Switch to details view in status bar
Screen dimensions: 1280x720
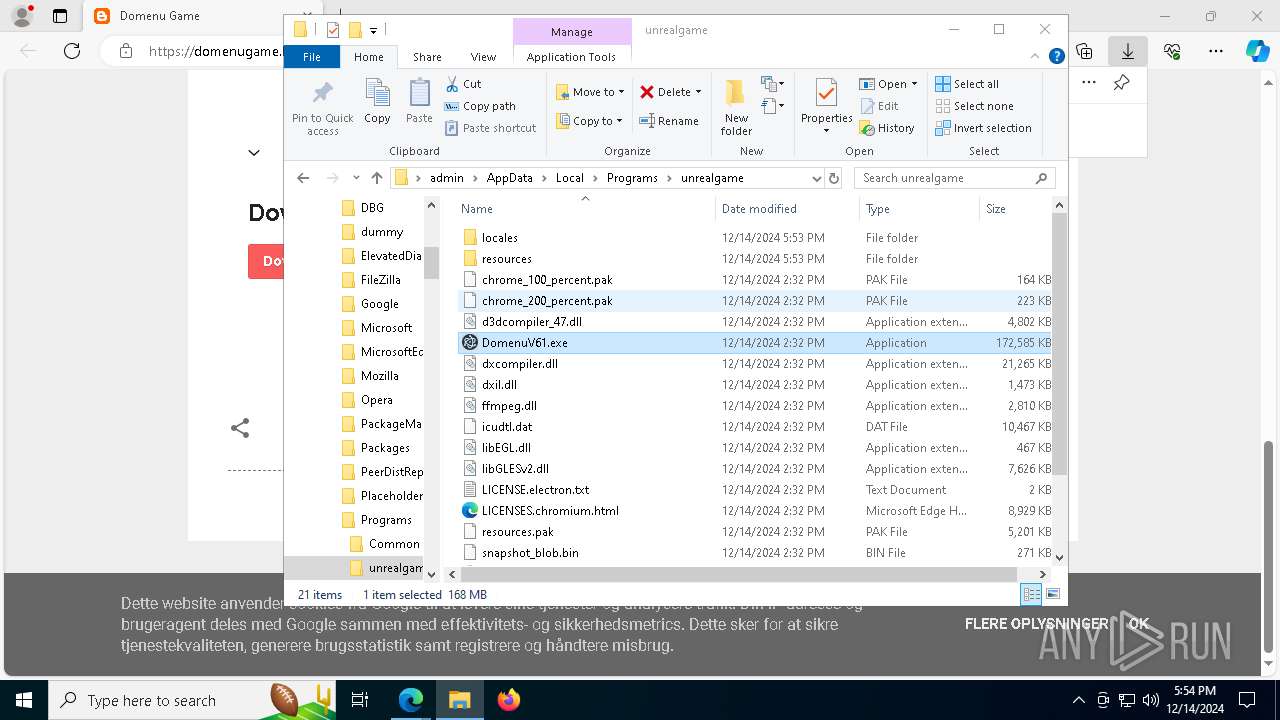coord(1031,594)
